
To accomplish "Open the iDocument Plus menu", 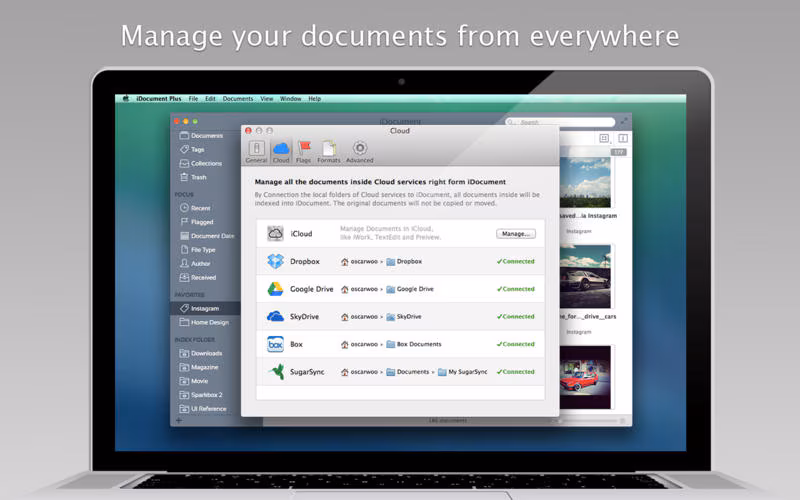I will tap(159, 98).
